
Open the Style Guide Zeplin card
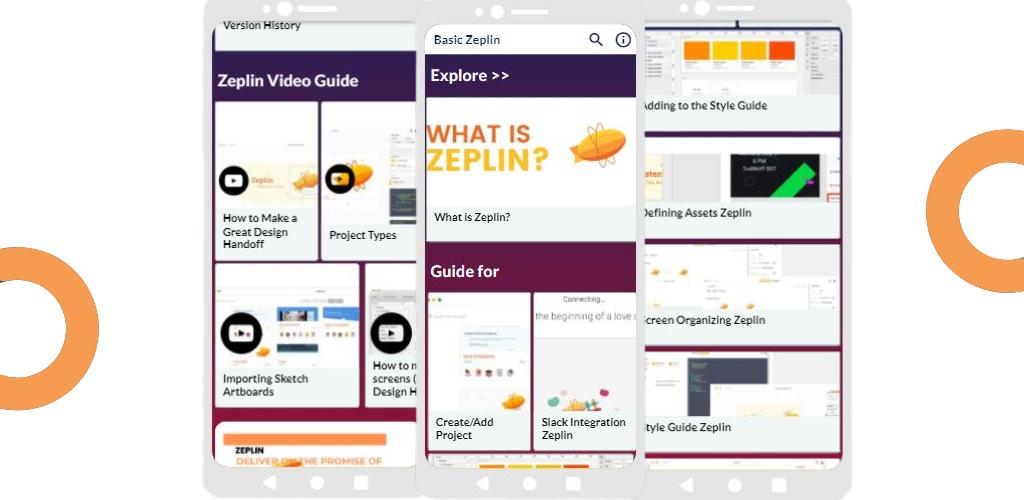coord(742,402)
